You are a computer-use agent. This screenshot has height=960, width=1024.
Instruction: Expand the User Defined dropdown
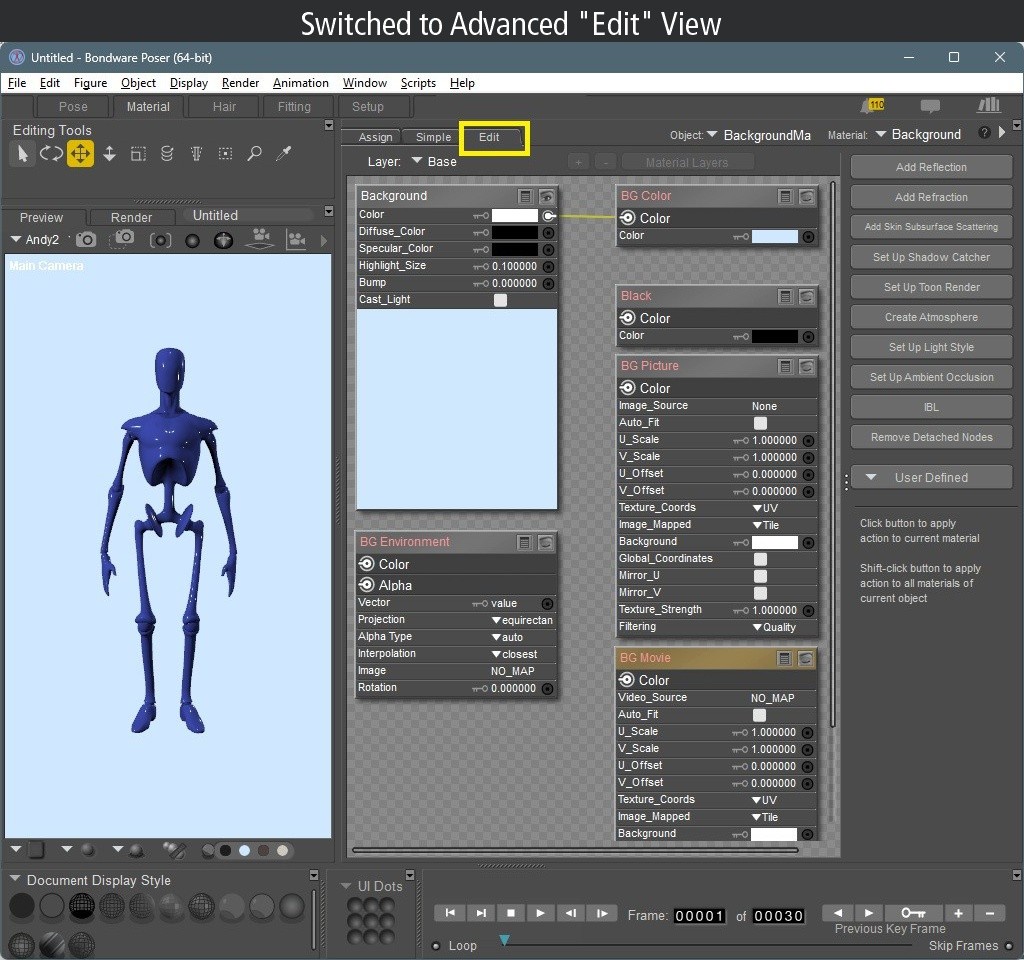pos(931,477)
